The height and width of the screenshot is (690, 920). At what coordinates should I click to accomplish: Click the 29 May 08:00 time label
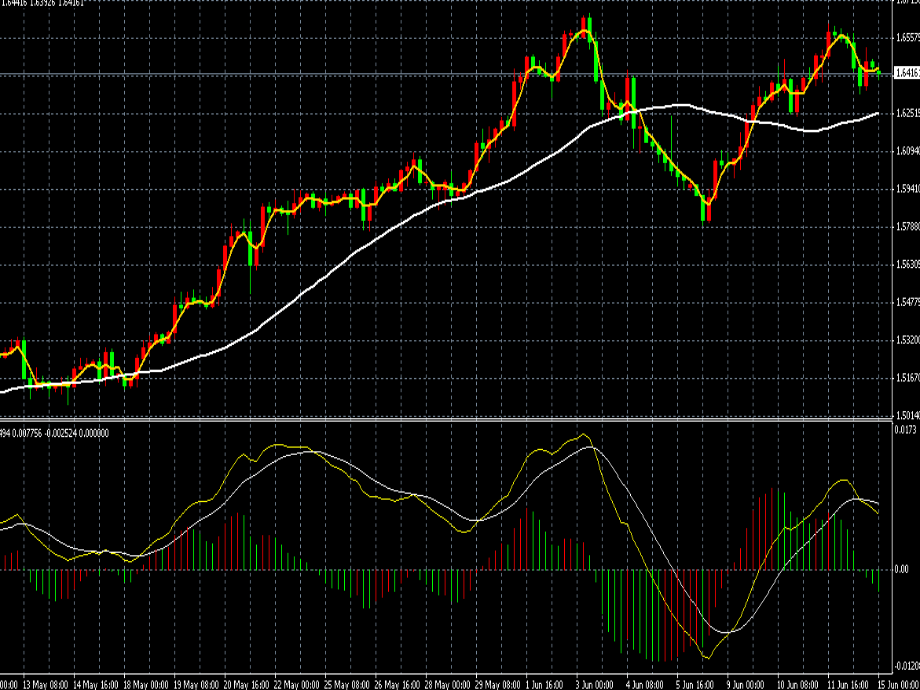(x=498, y=685)
